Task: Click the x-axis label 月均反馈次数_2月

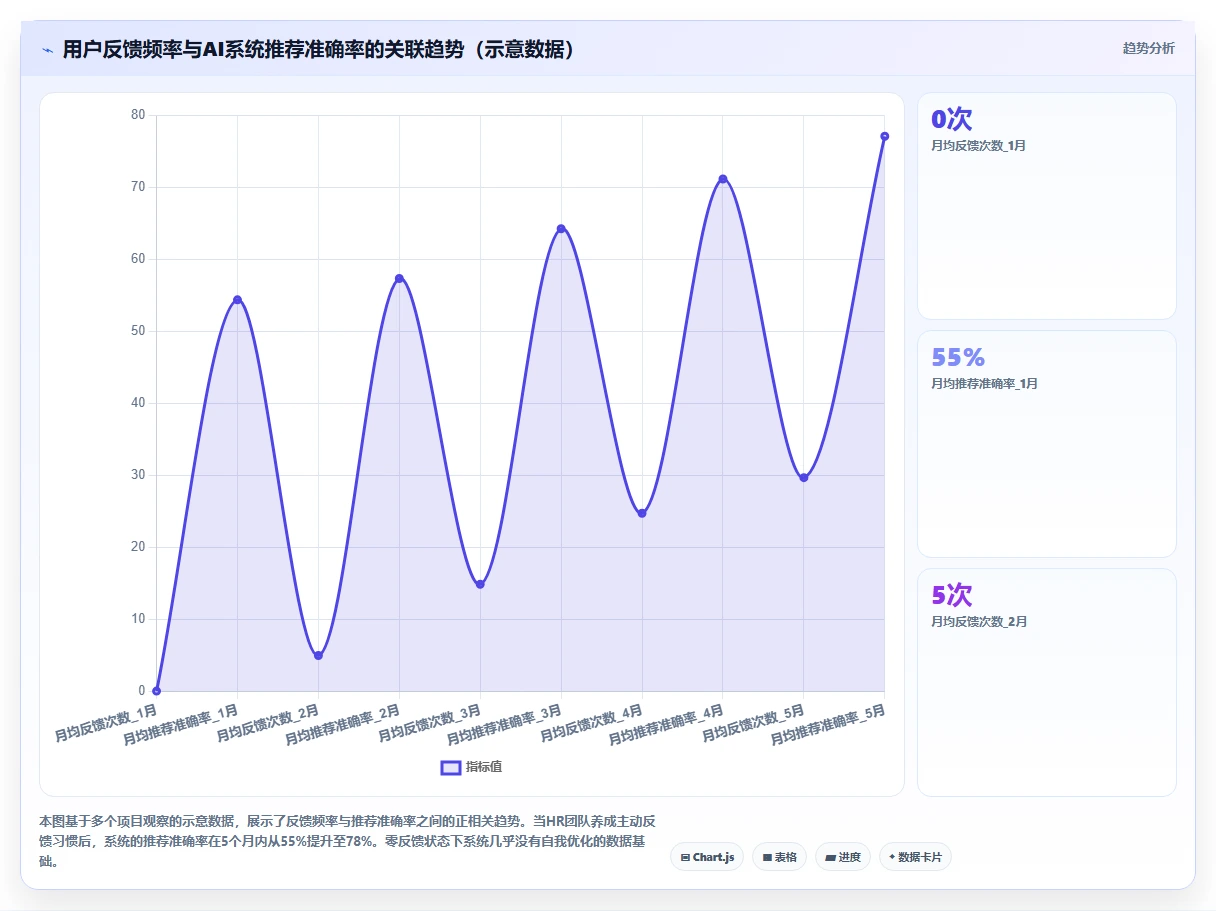Action: (x=268, y=722)
